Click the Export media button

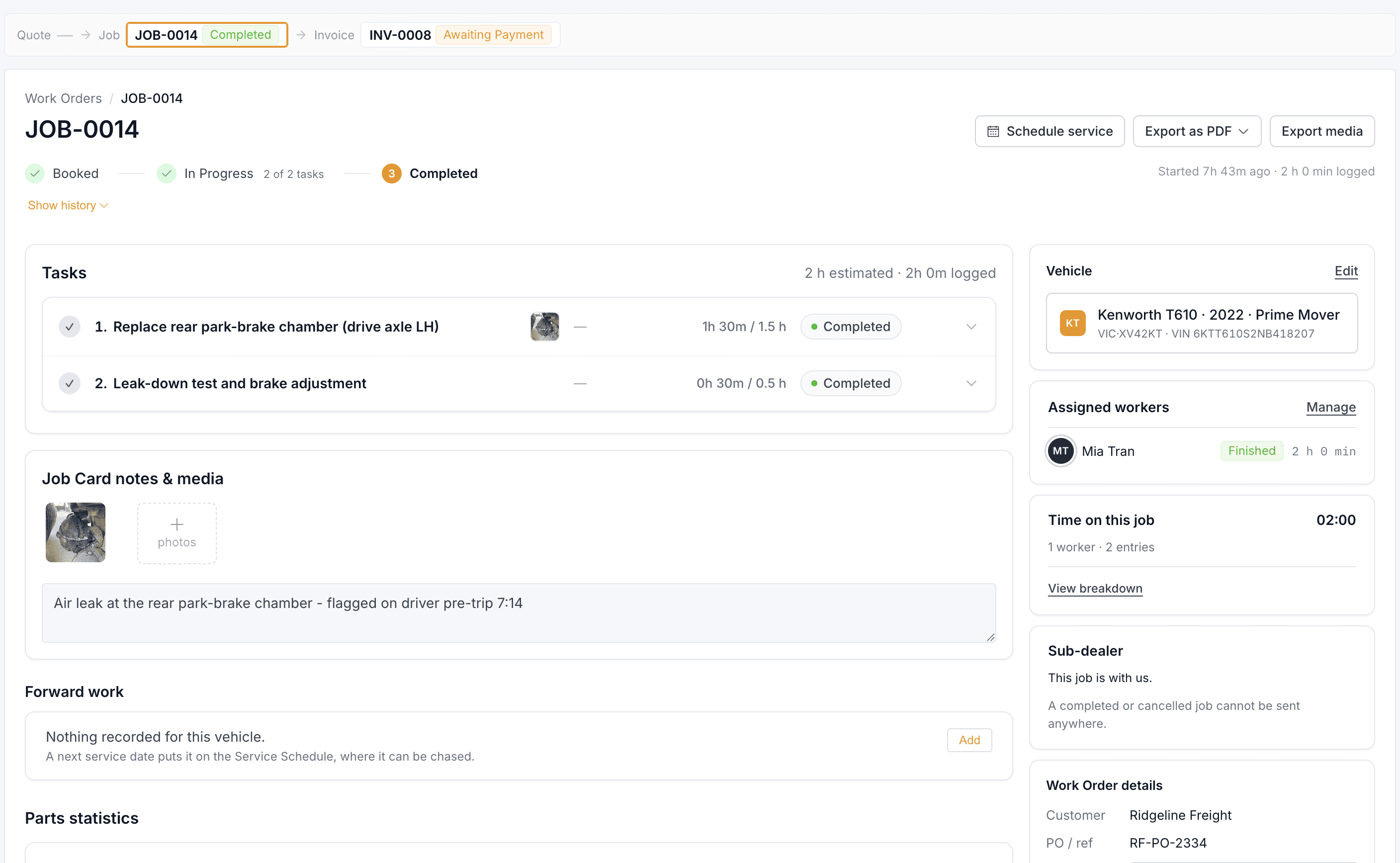(1322, 131)
